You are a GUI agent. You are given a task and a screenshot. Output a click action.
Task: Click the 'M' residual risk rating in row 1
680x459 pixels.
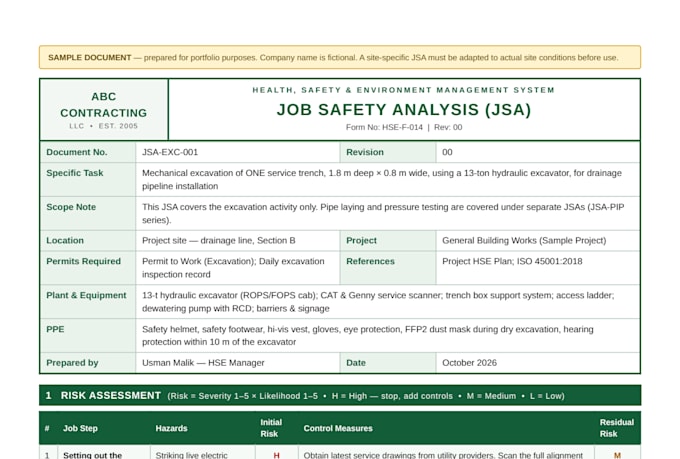click(x=617, y=455)
